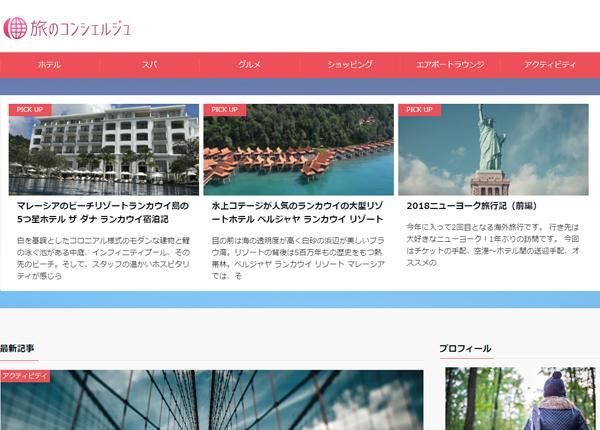Open the アクティビティ menu item
Image resolution: width=600 pixels, height=430 pixels.
coord(549,65)
